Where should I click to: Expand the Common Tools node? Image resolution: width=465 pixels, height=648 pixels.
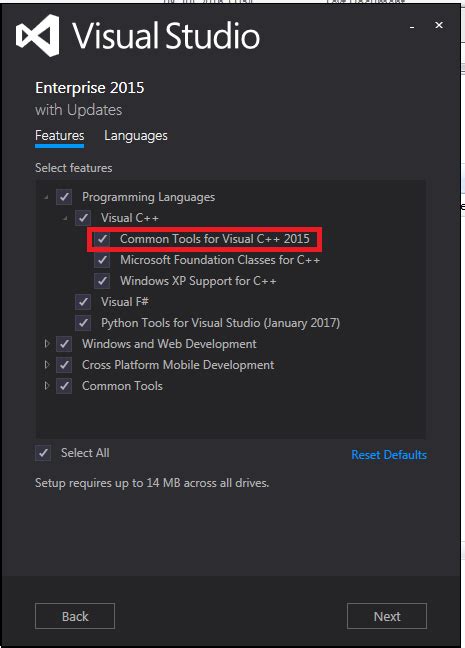(x=47, y=386)
